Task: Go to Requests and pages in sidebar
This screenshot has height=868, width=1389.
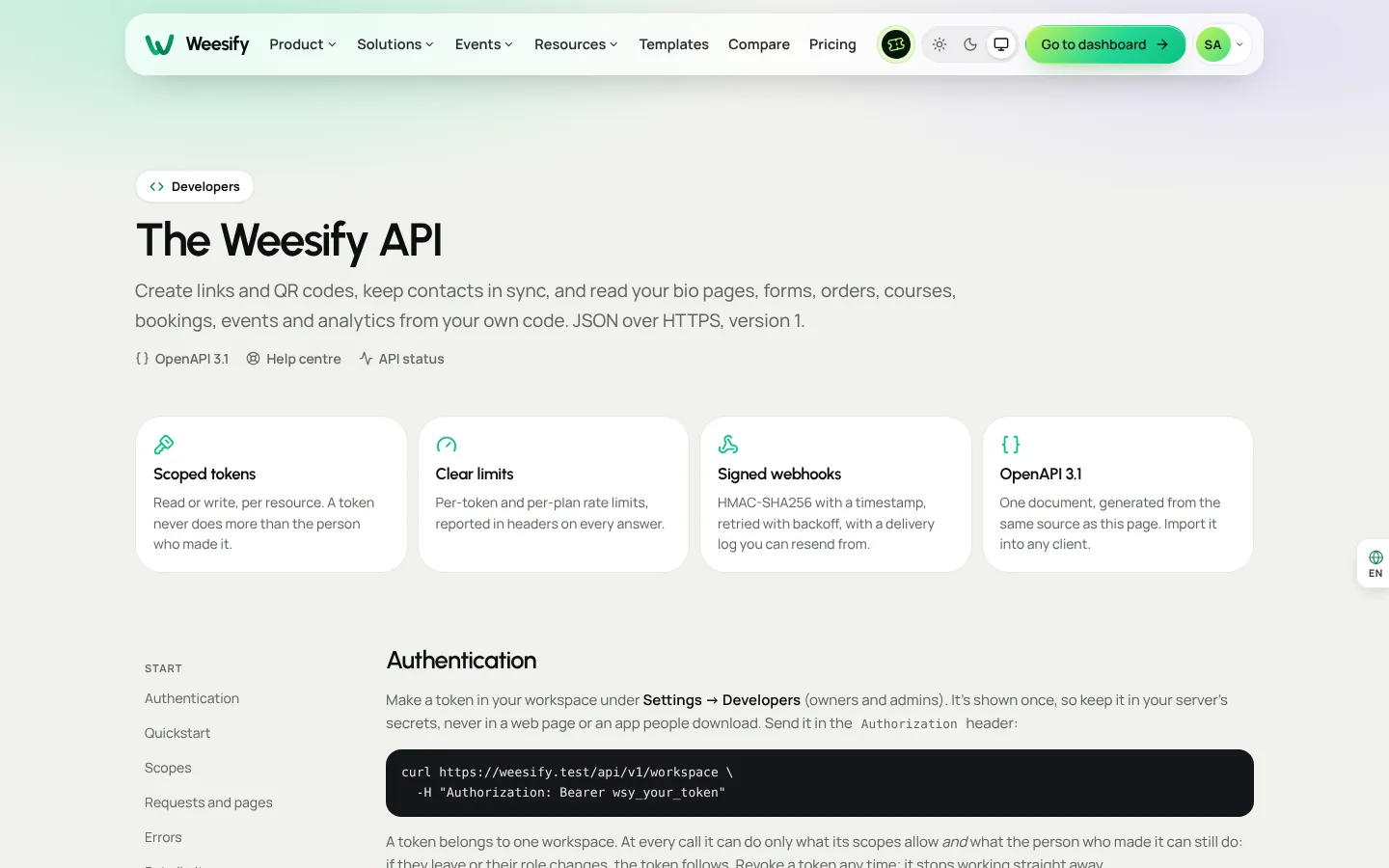Action: pos(208,802)
